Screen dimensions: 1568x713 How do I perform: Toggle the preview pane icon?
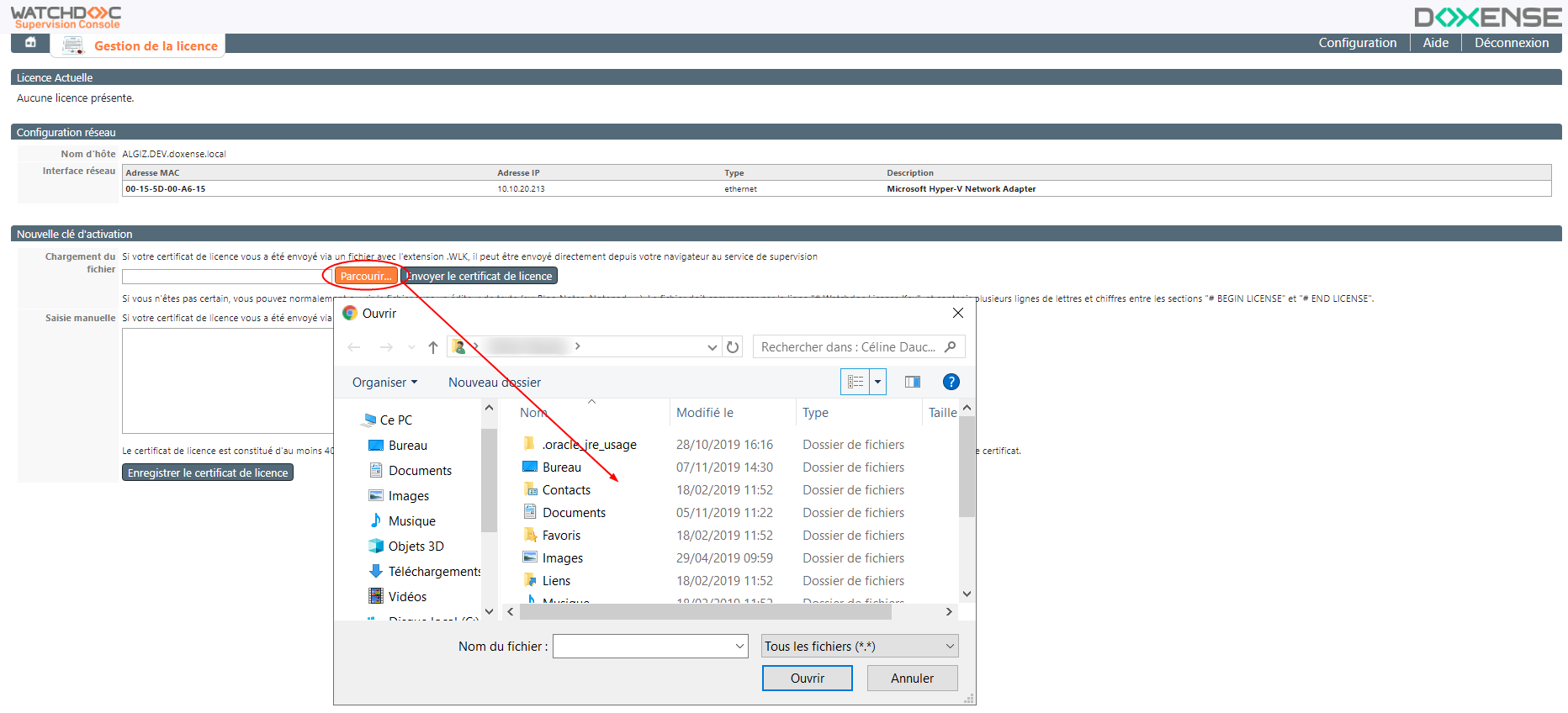coord(912,383)
